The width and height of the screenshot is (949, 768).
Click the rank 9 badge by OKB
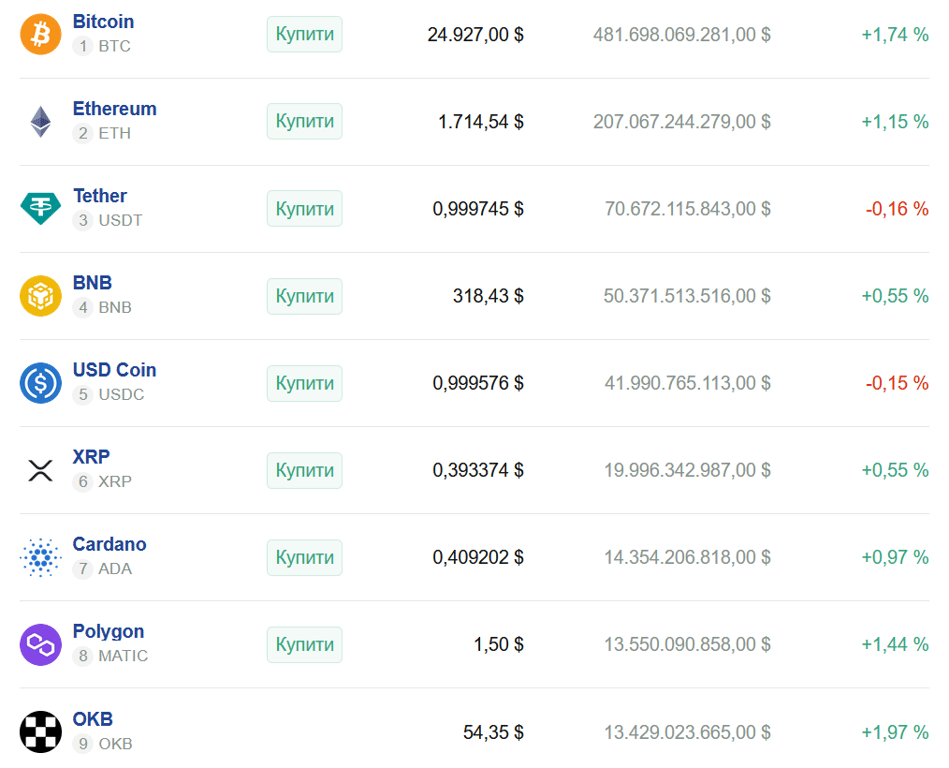point(83,744)
